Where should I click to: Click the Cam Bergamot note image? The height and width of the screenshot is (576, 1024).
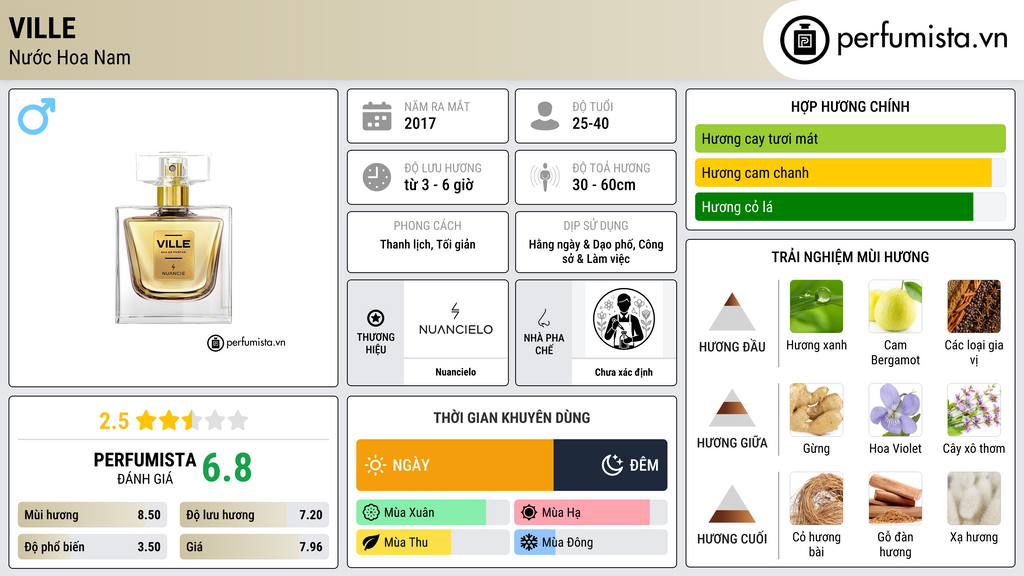point(895,306)
